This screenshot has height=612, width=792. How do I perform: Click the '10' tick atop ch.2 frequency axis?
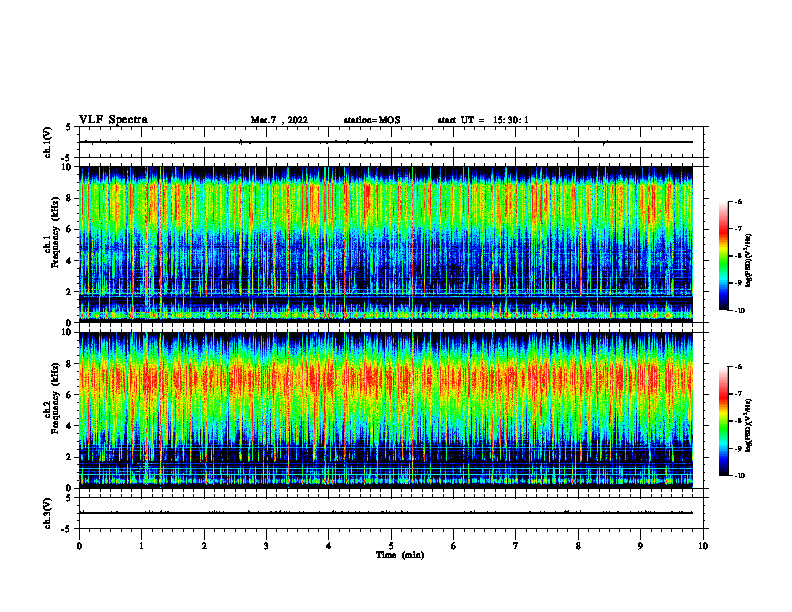[x=67, y=332]
